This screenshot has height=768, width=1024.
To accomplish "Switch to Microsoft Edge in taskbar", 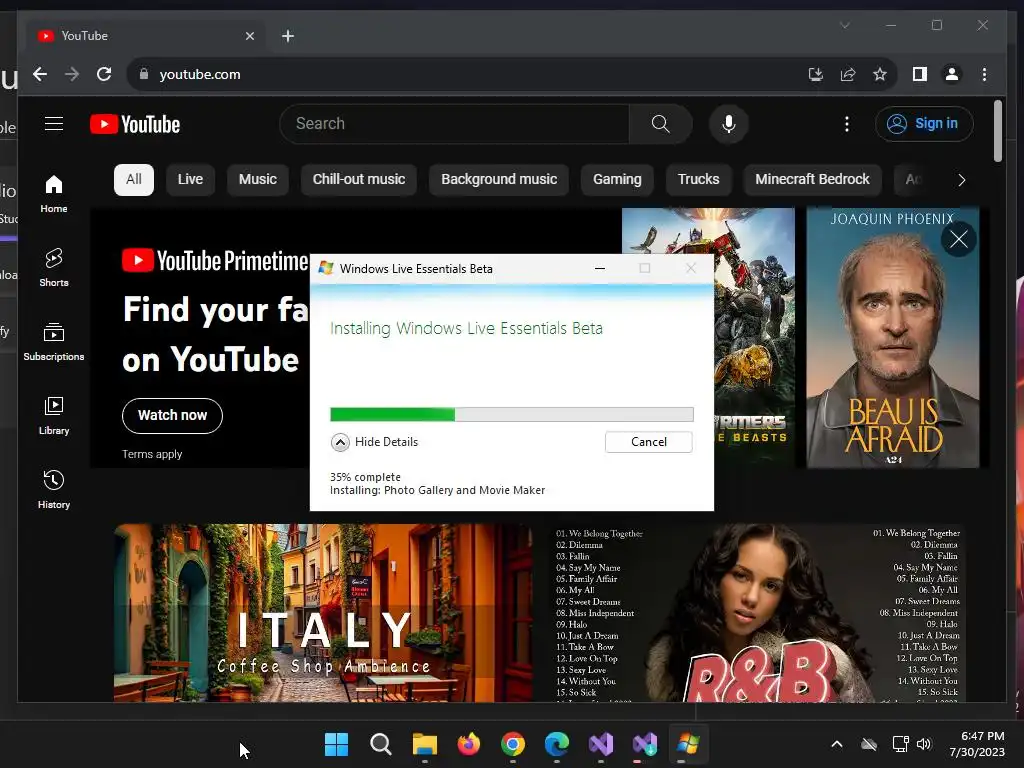I will [556, 744].
